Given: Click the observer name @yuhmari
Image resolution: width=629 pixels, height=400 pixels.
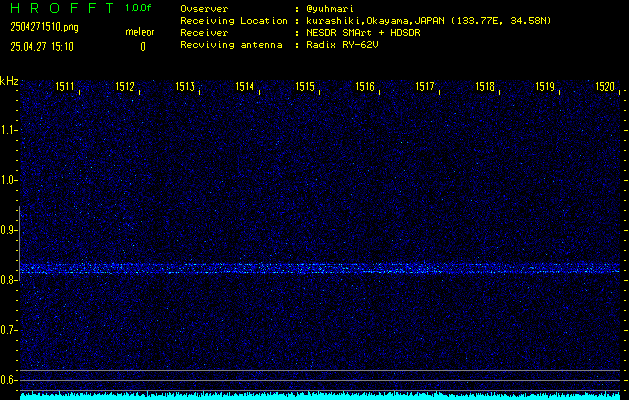Looking at the screenshot, I should [330, 9].
